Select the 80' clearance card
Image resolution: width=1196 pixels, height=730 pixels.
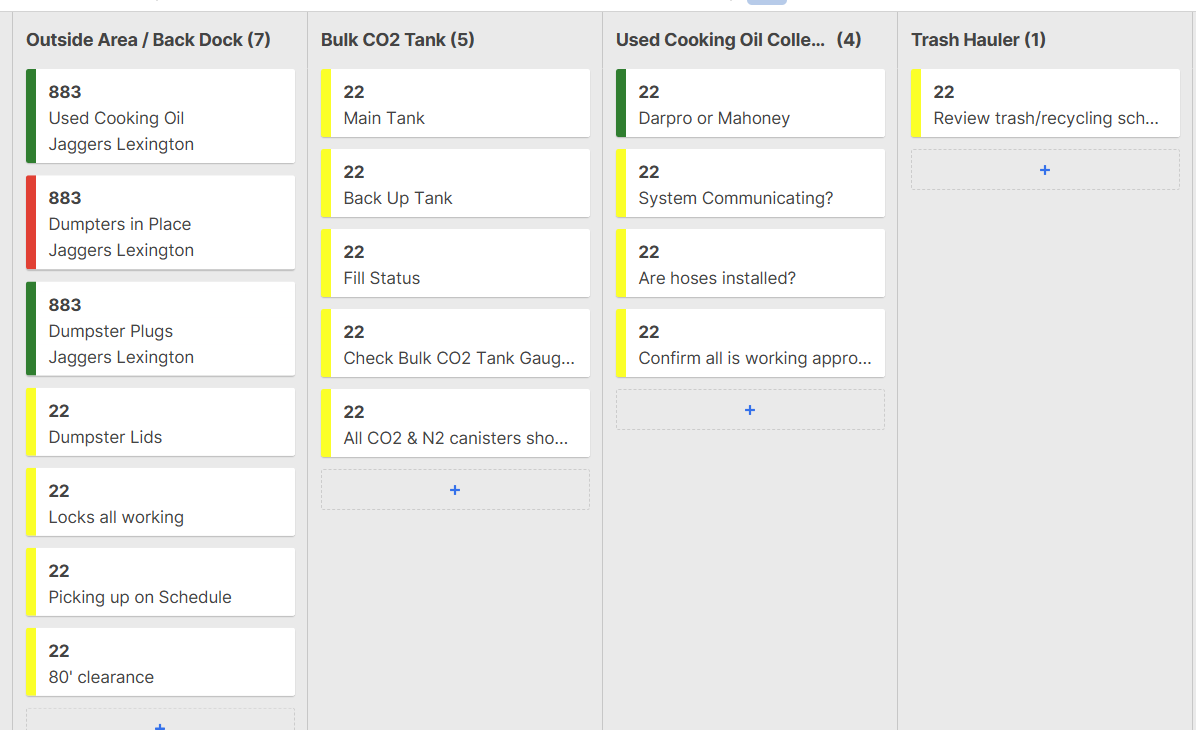pyautogui.click(x=160, y=663)
